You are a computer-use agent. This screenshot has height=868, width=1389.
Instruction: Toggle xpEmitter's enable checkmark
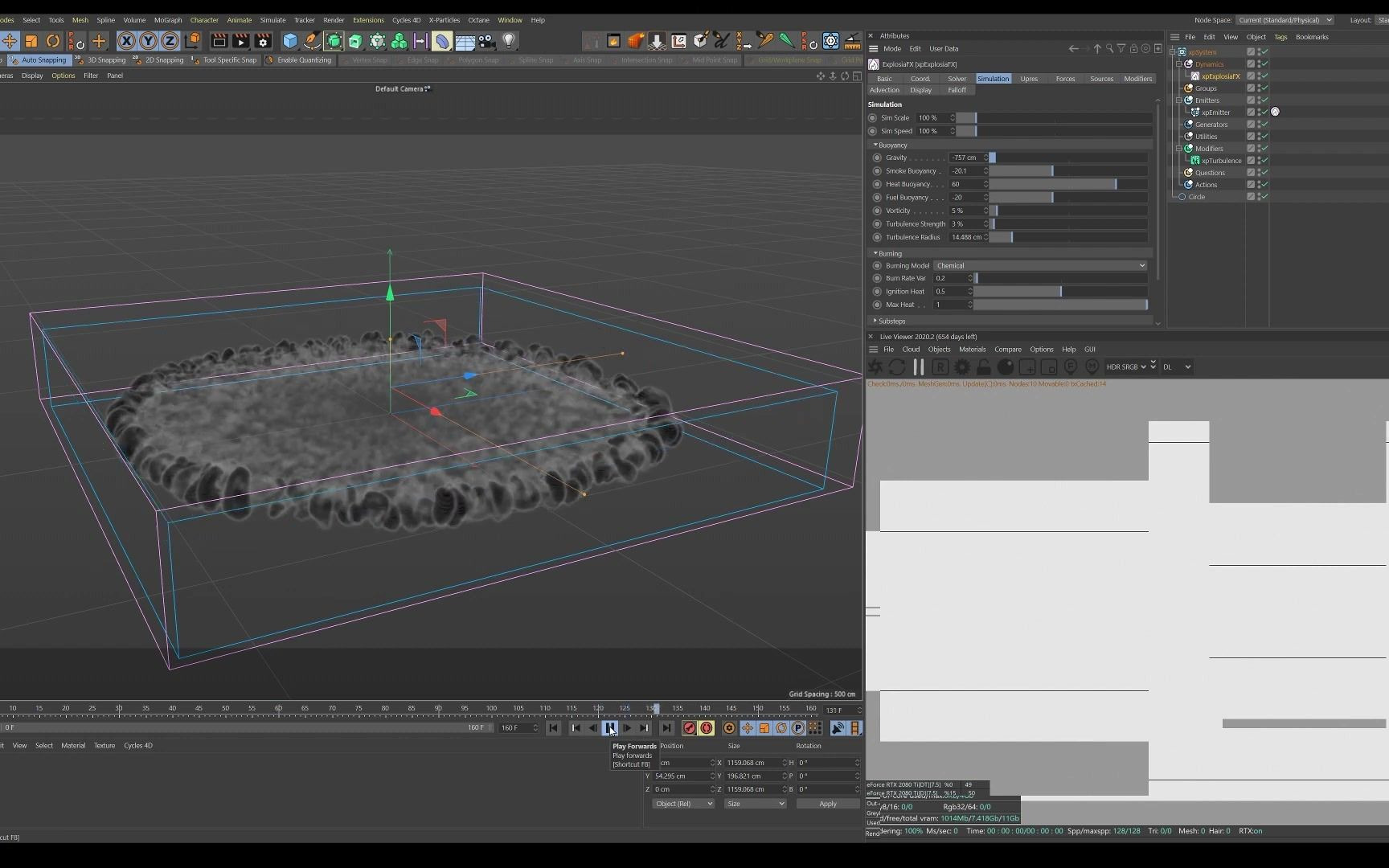coord(1264,113)
